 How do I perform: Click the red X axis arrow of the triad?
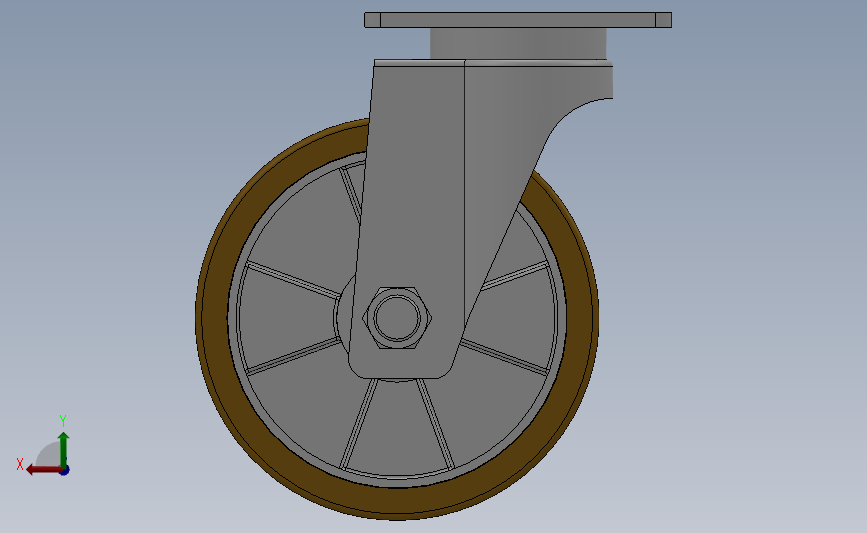click(x=44, y=470)
